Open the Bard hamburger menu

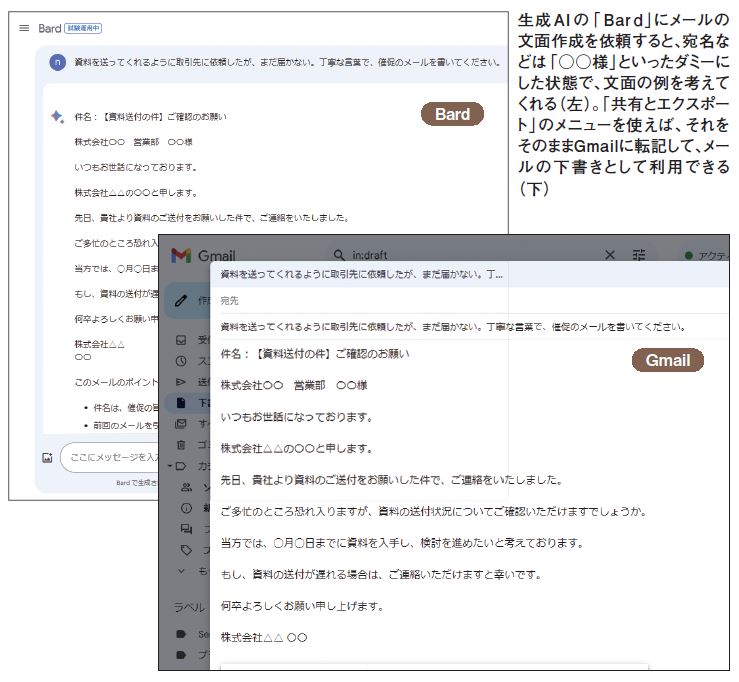click(x=24, y=28)
